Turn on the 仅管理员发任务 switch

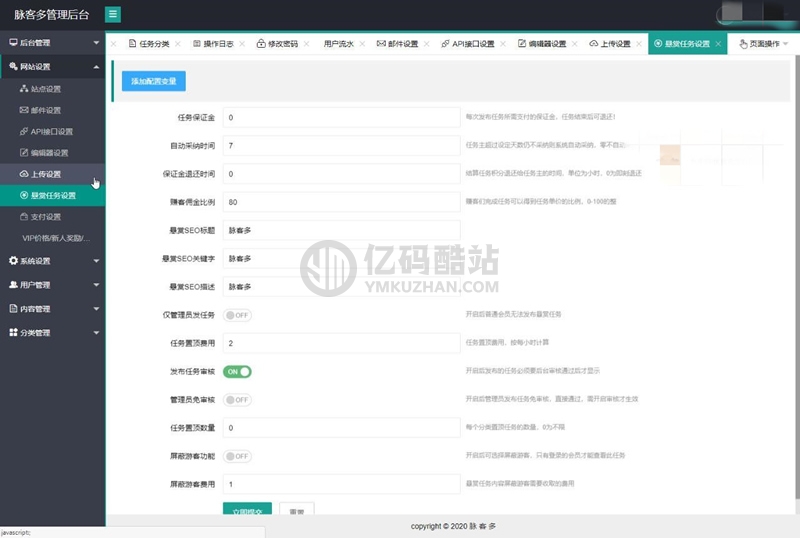(237, 315)
